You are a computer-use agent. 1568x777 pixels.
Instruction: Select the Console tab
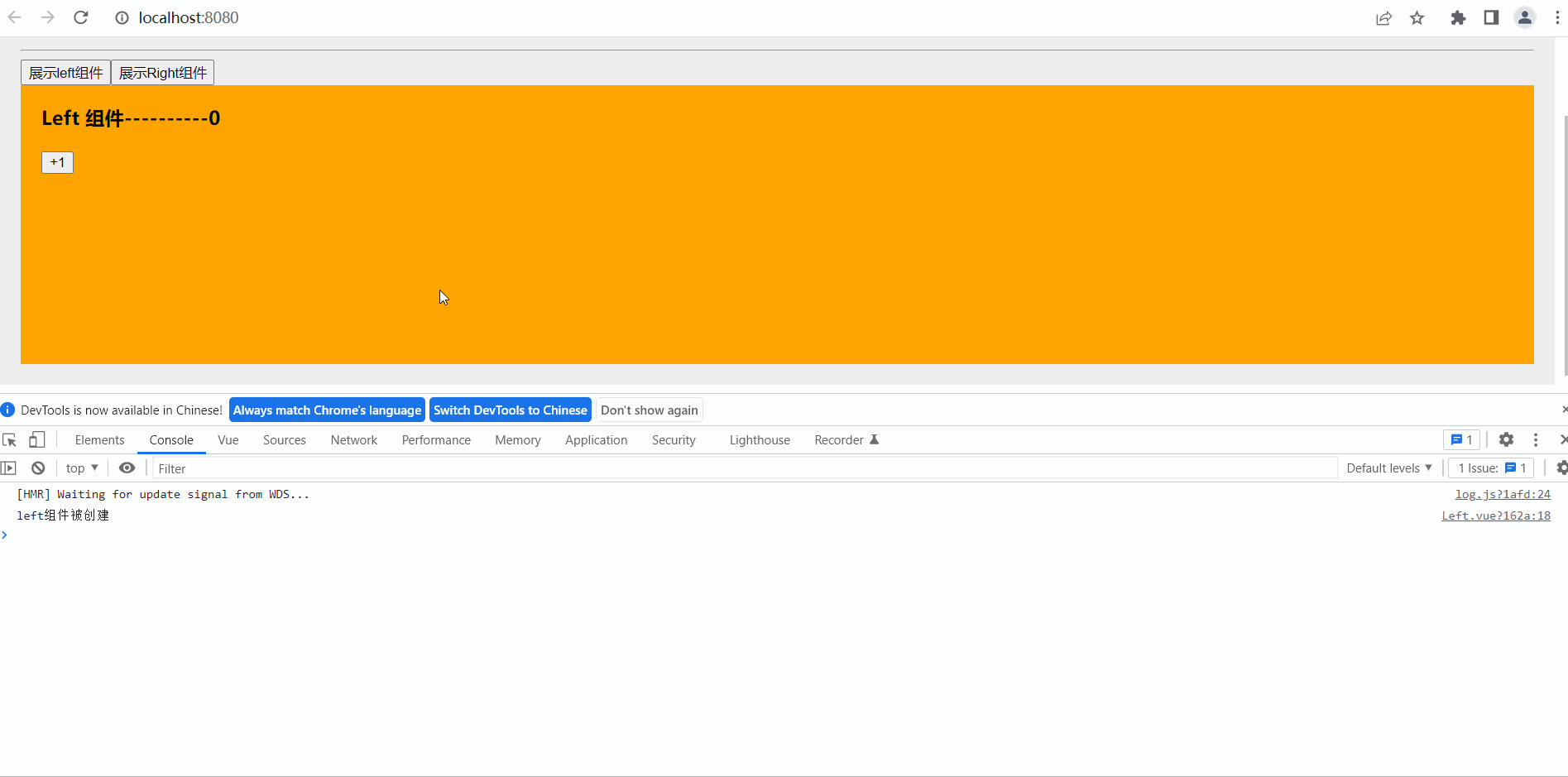(x=171, y=440)
